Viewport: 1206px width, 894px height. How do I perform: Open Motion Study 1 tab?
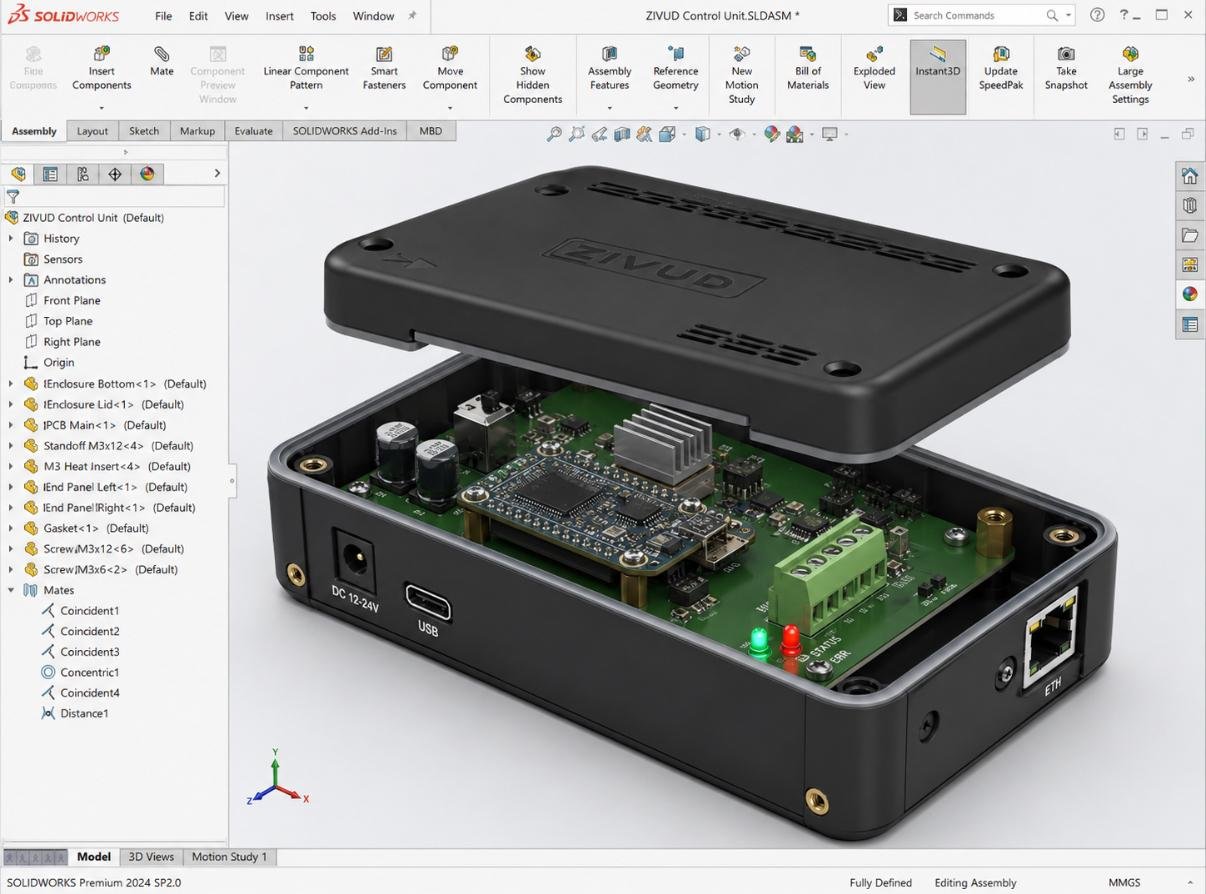tap(229, 857)
